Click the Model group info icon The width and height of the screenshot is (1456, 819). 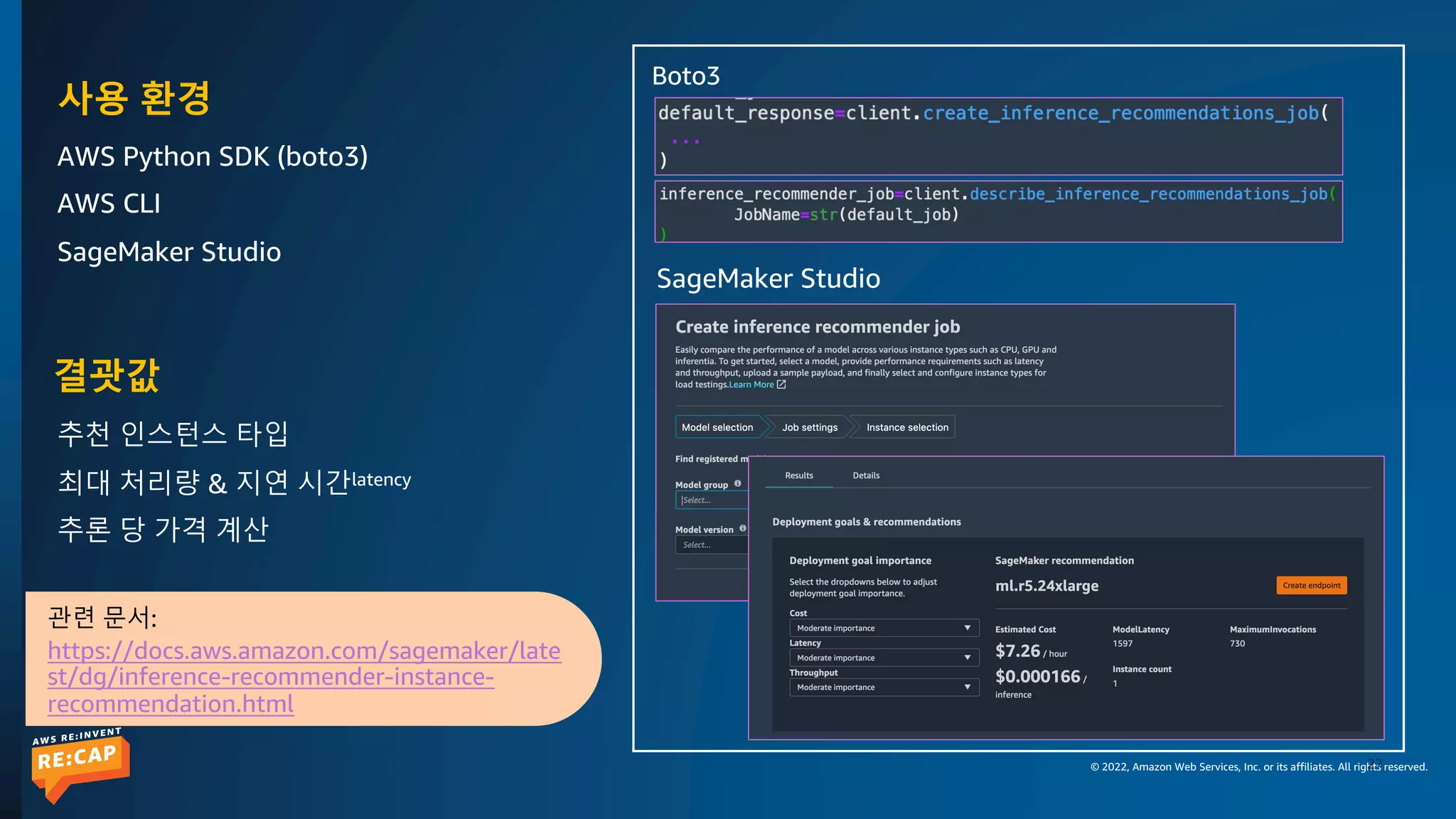[x=738, y=483]
